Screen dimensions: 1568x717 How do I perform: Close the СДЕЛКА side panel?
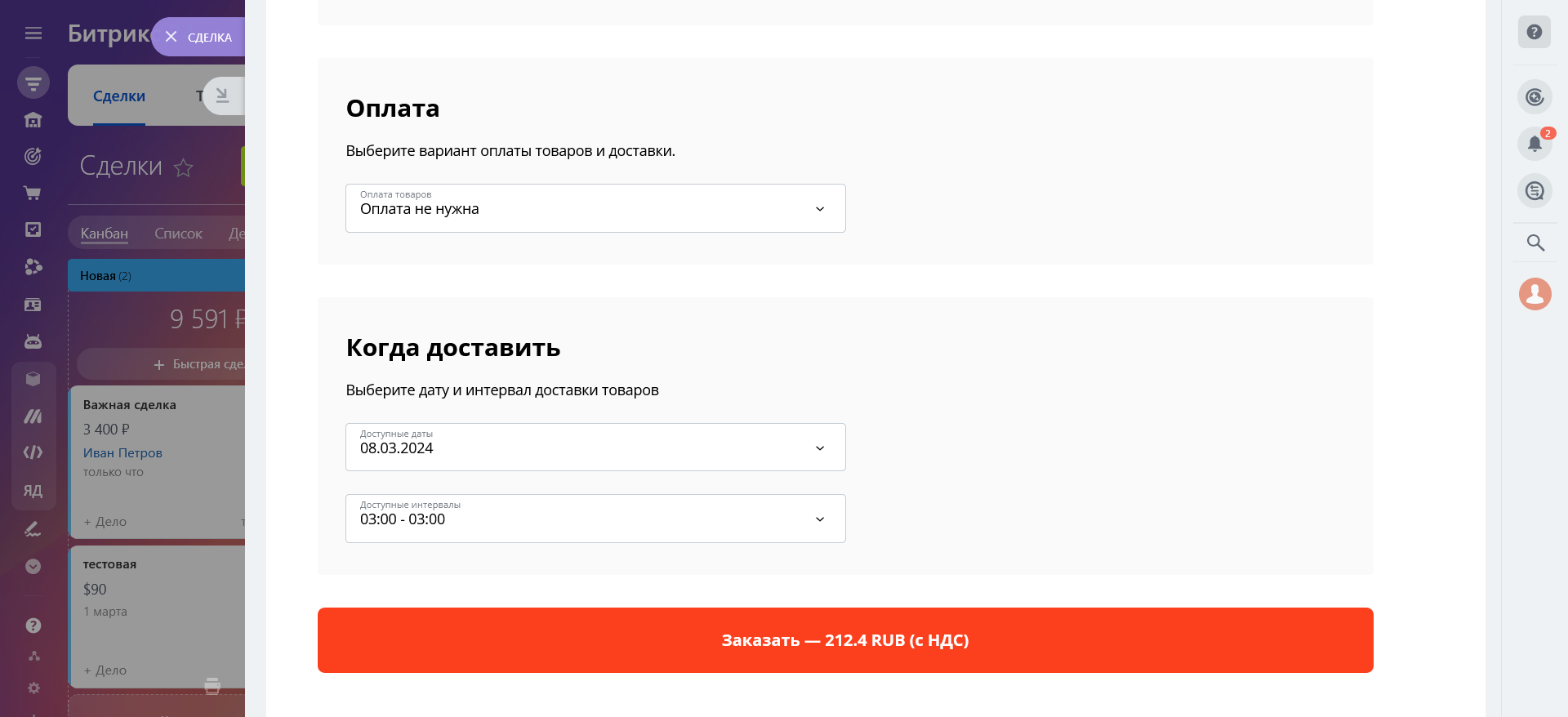click(x=171, y=37)
